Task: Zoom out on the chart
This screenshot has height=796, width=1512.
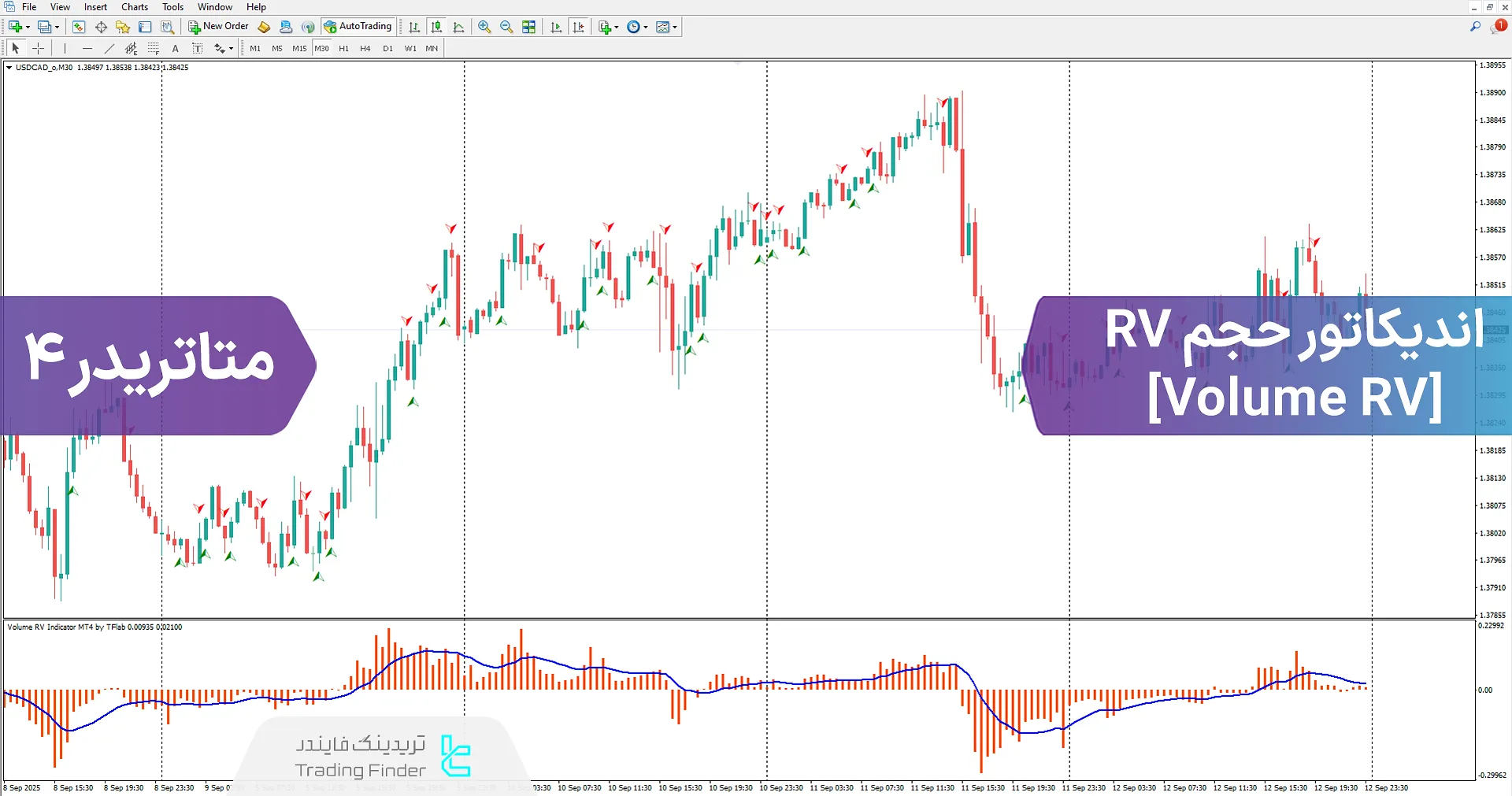Action: coord(506,26)
